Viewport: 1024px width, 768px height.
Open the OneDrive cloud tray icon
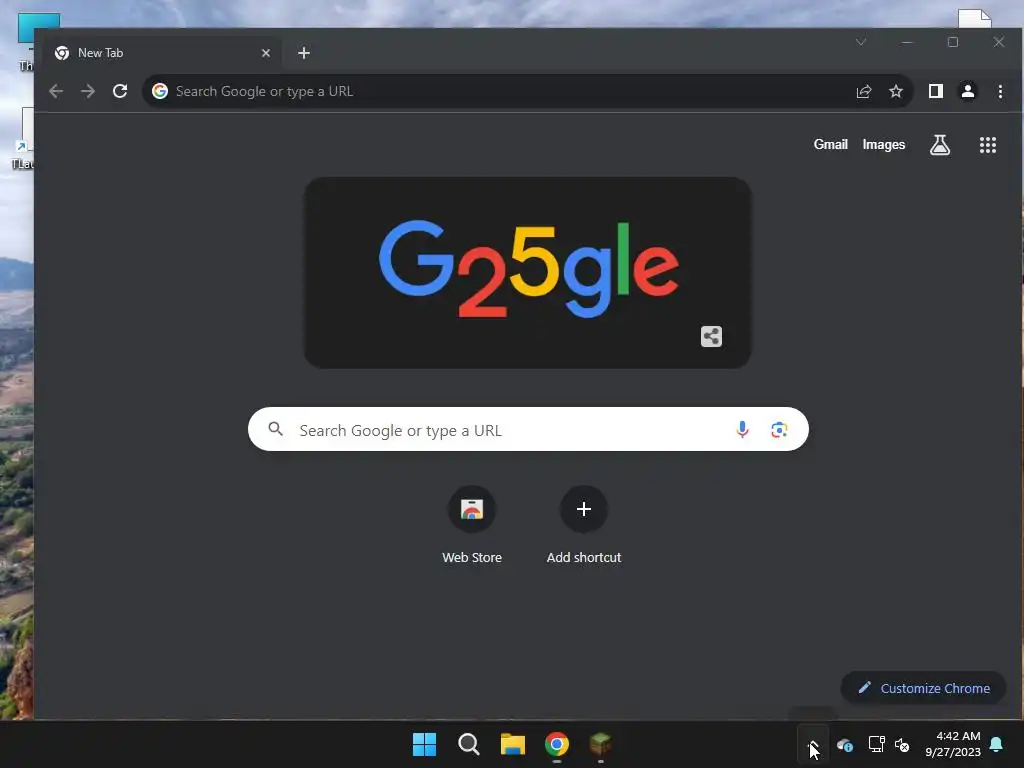coord(844,744)
